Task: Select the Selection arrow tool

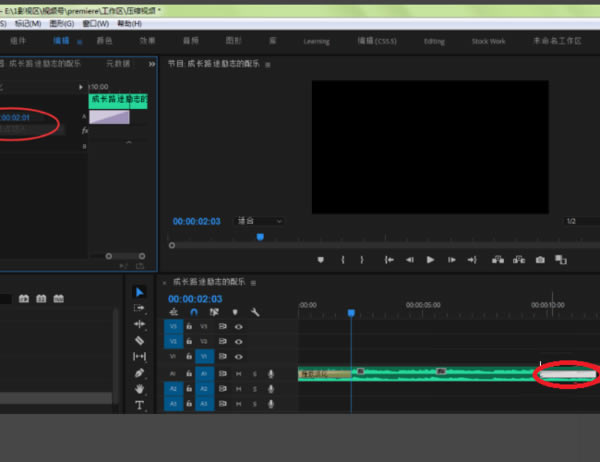Action: click(140, 291)
